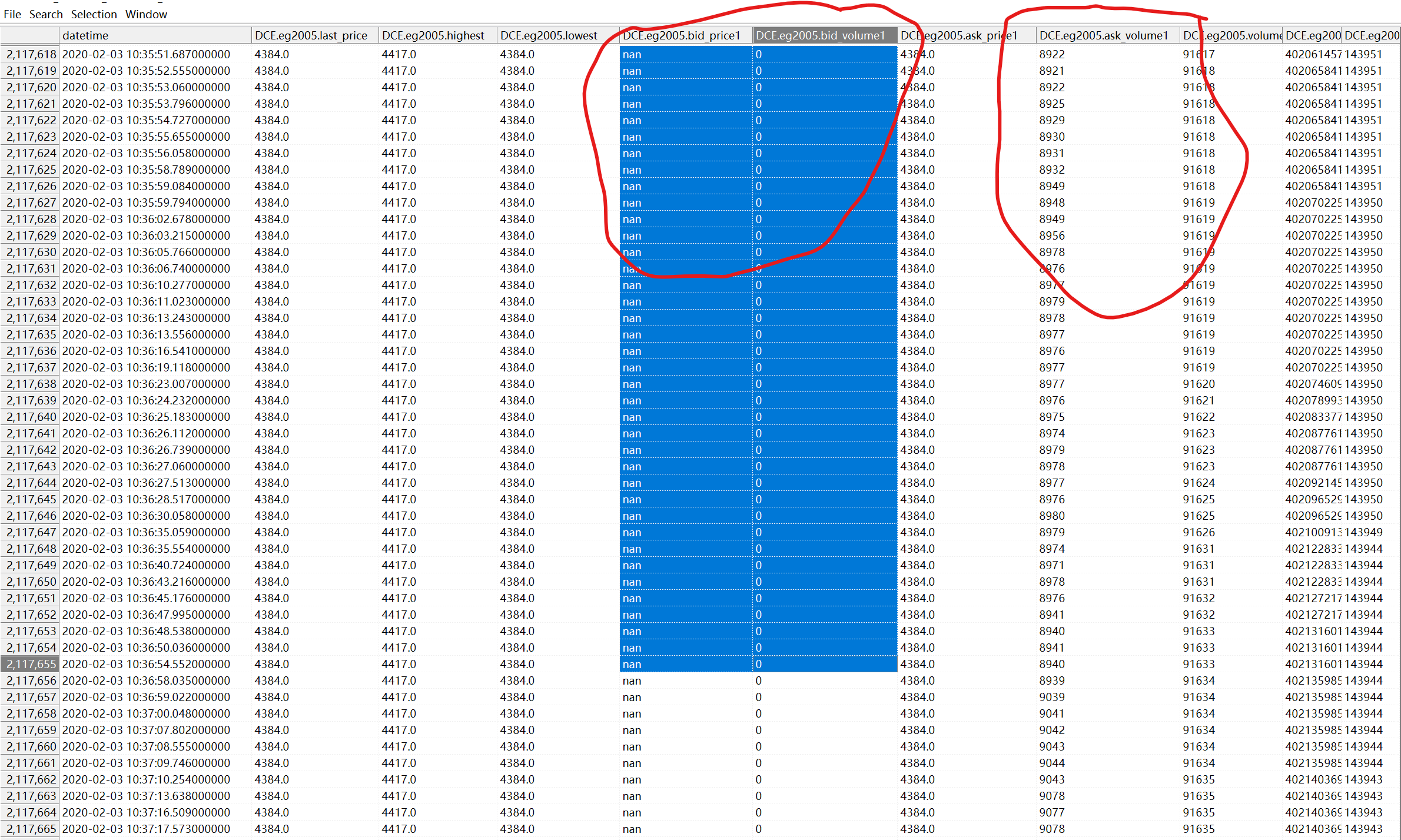The image size is (1401, 840).
Task: Select the DCE.eg2005.lowest column header
Action: (x=548, y=35)
